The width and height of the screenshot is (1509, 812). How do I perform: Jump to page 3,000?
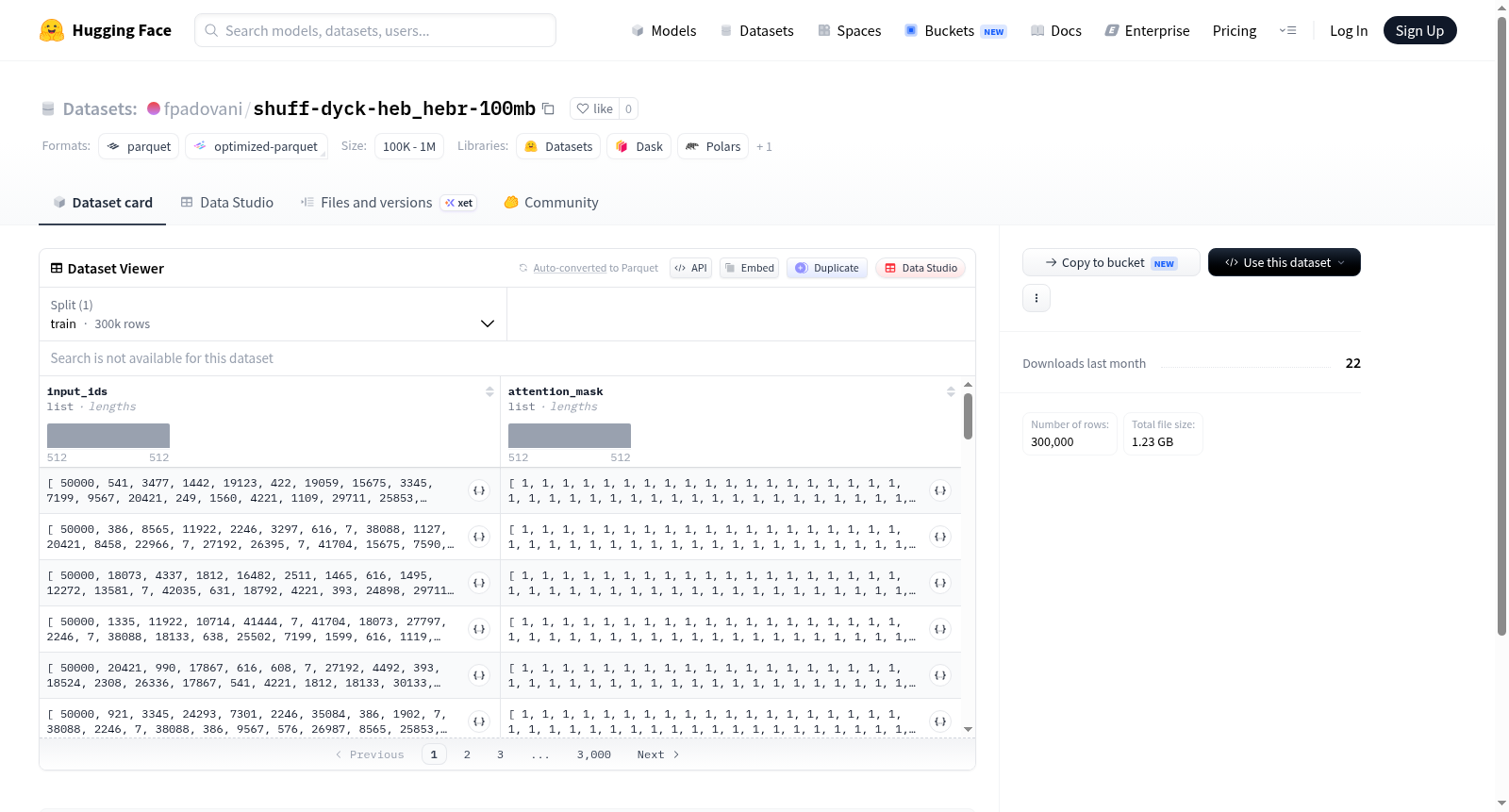tap(594, 754)
